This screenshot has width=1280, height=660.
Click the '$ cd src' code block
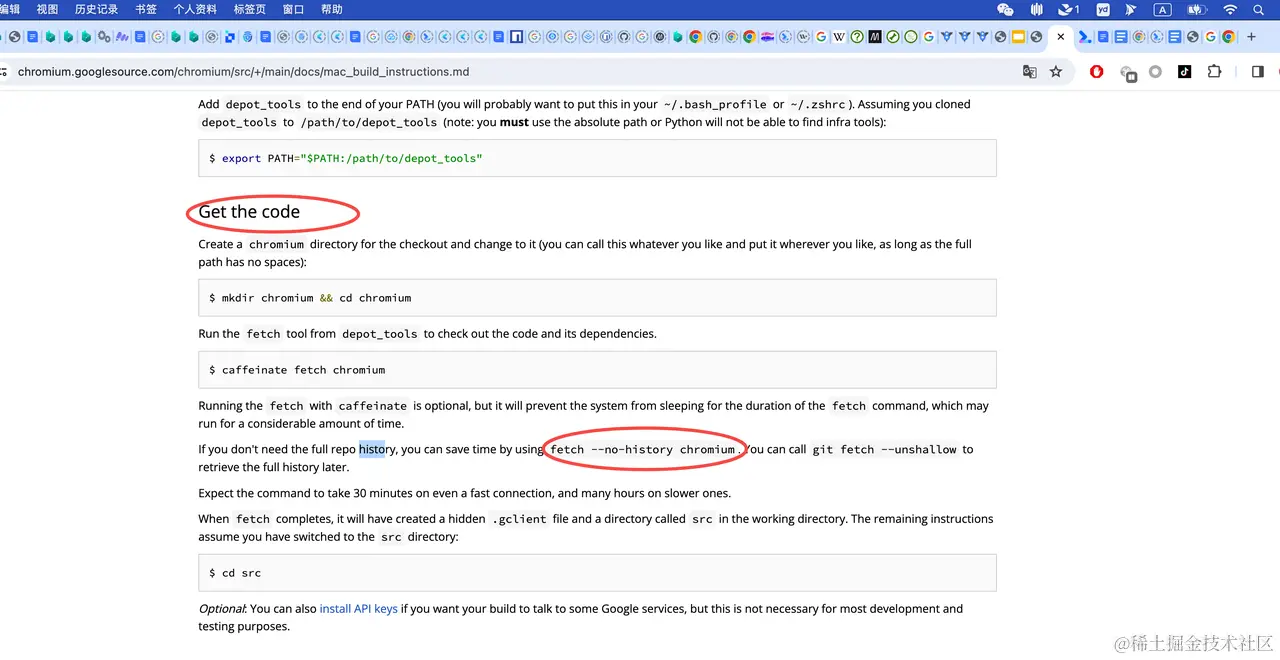click(597, 573)
